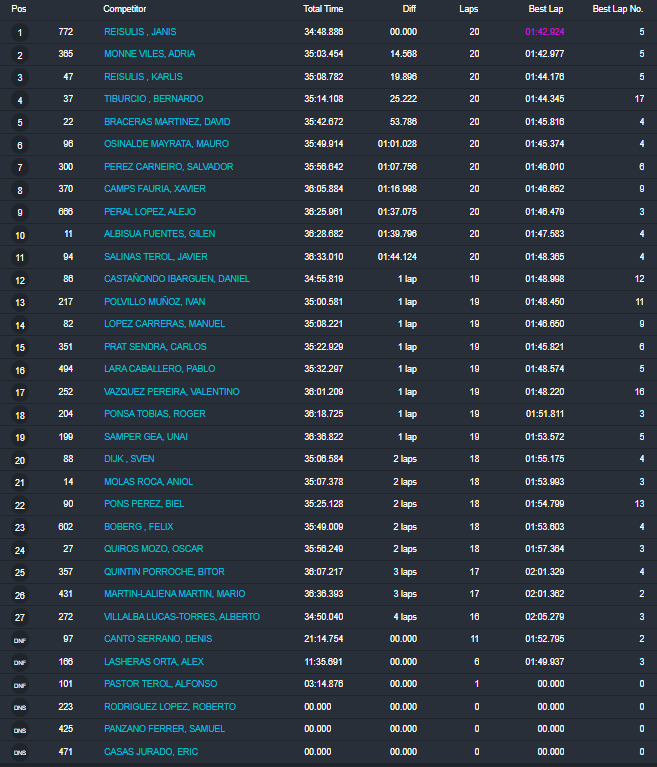The image size is (657, 767).
Task: Select competitor TIBURCIO, BERNARDO
Action: click(153, 99)
